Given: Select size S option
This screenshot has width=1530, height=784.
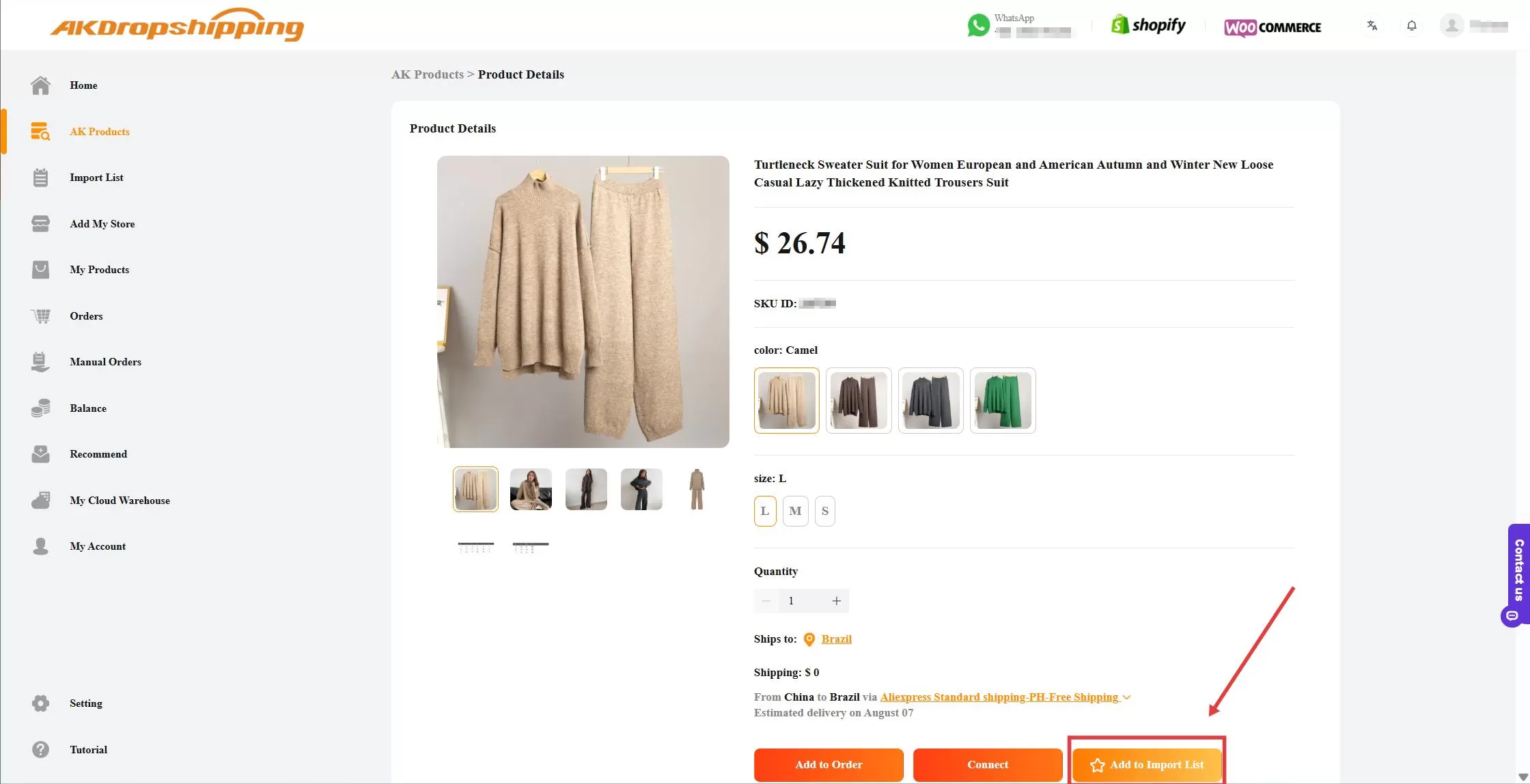Looking at the screenshot, I should click(x=824, y=511).
